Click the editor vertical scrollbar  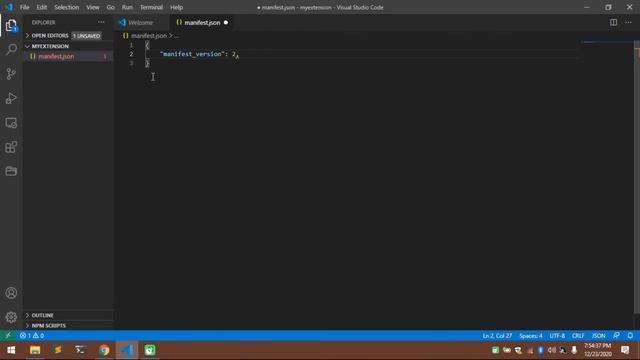tap(637, 178)
